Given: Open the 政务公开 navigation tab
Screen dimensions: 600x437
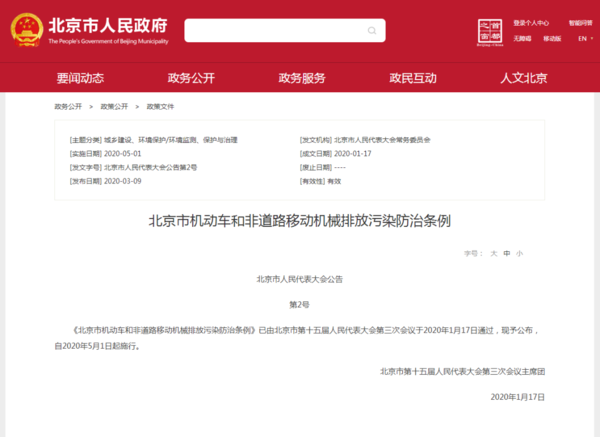Looking at the screenshot, I should 191,78.
